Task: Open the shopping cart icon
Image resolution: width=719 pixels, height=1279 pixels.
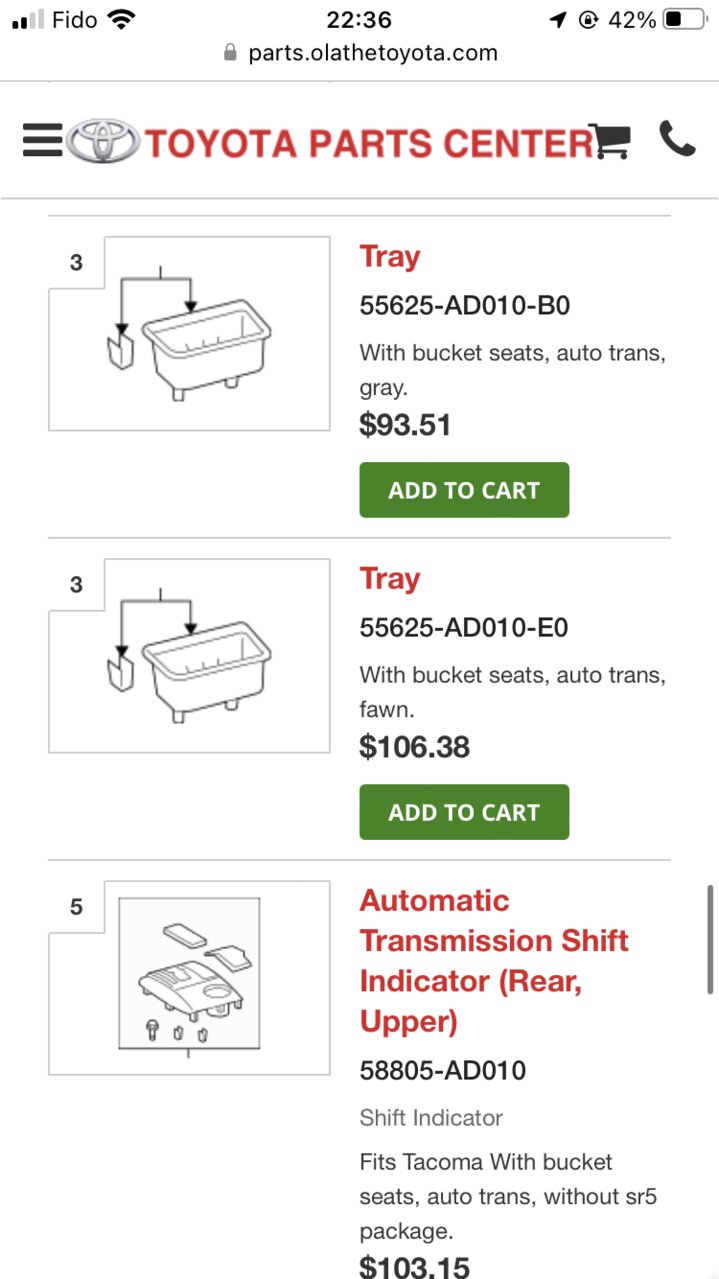Action: coord(609,141)
